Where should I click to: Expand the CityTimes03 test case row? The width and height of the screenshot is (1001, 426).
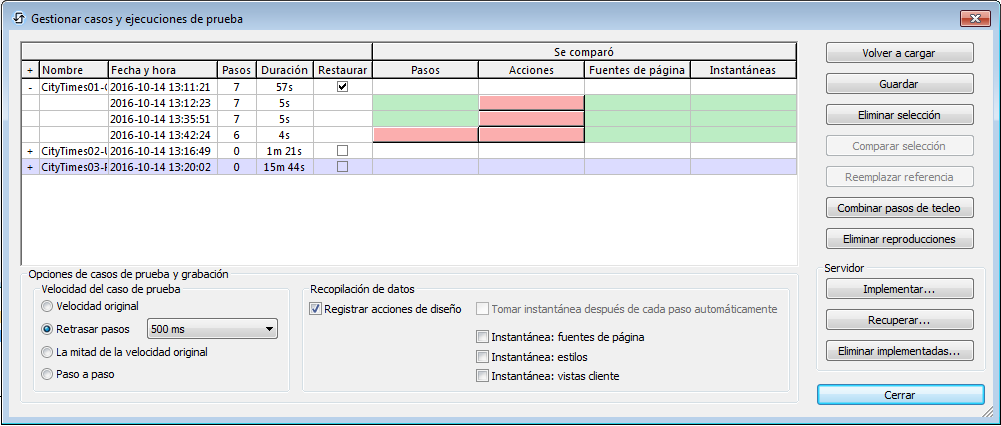tap(30, 167)
